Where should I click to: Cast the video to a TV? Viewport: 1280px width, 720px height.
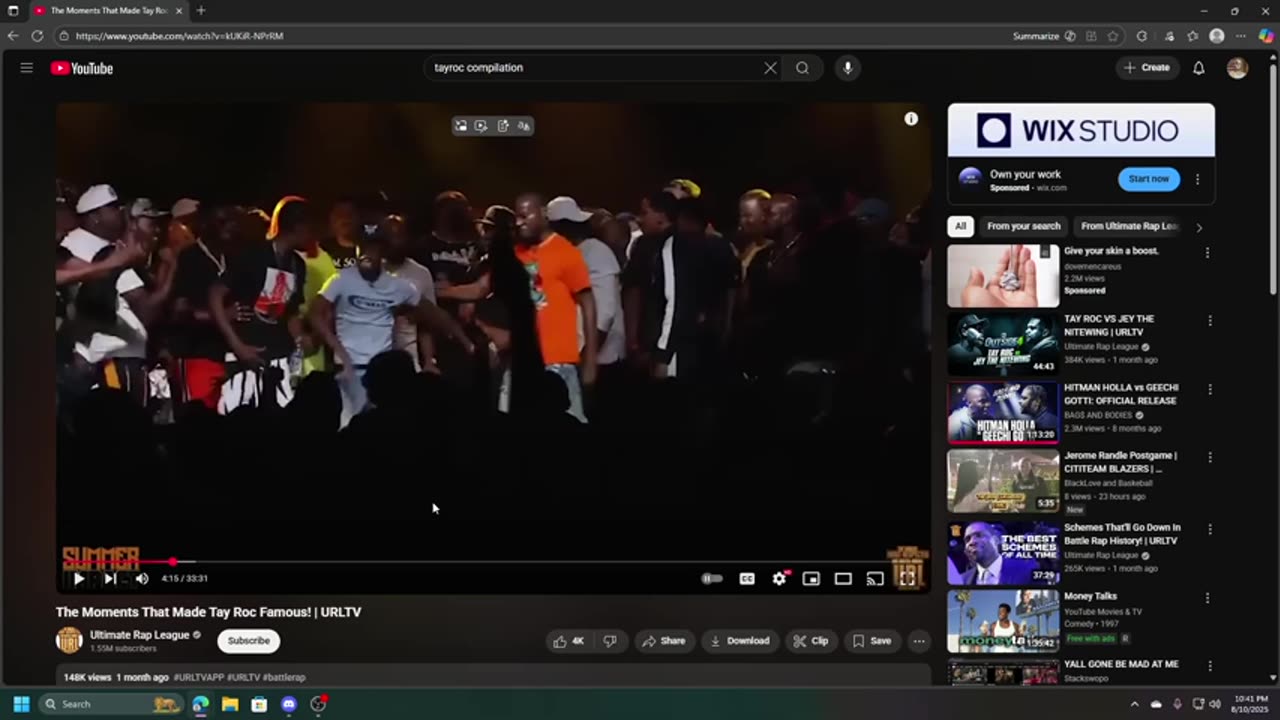tap(875, 578)
